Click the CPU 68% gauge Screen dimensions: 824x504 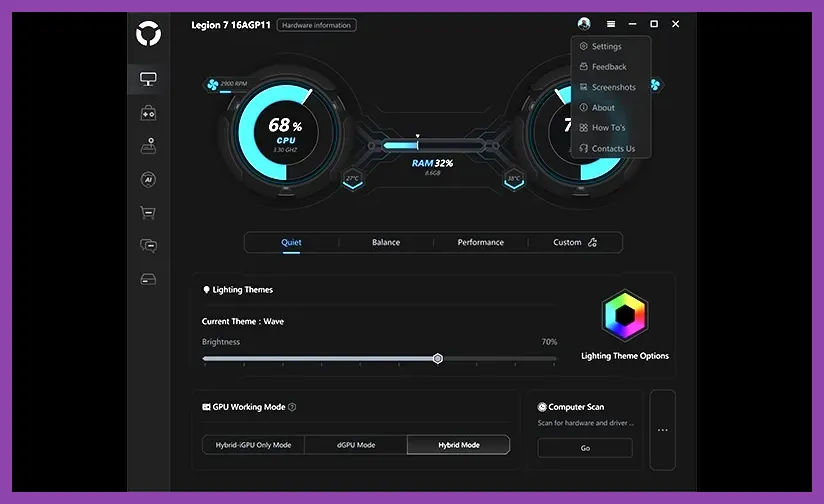tap(286, 132)
